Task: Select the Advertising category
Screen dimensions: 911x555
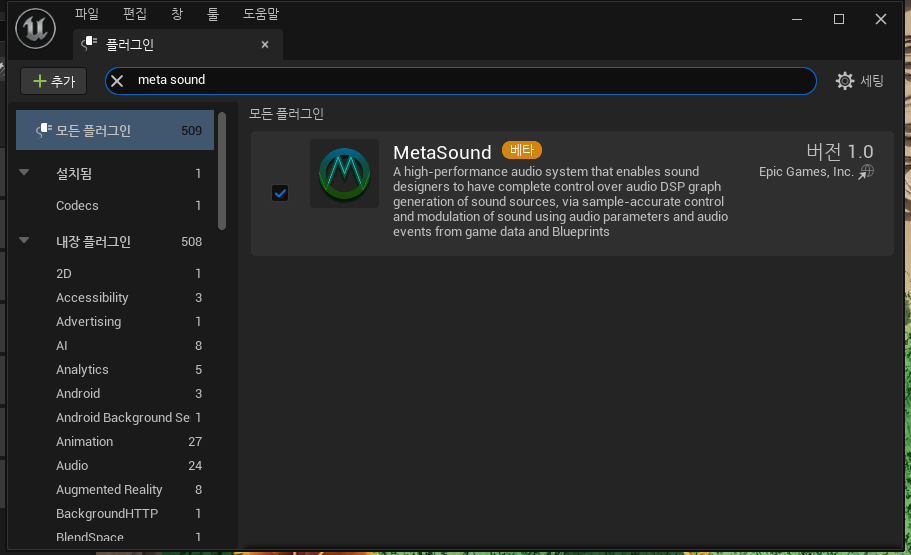Action: click(115, 321)
